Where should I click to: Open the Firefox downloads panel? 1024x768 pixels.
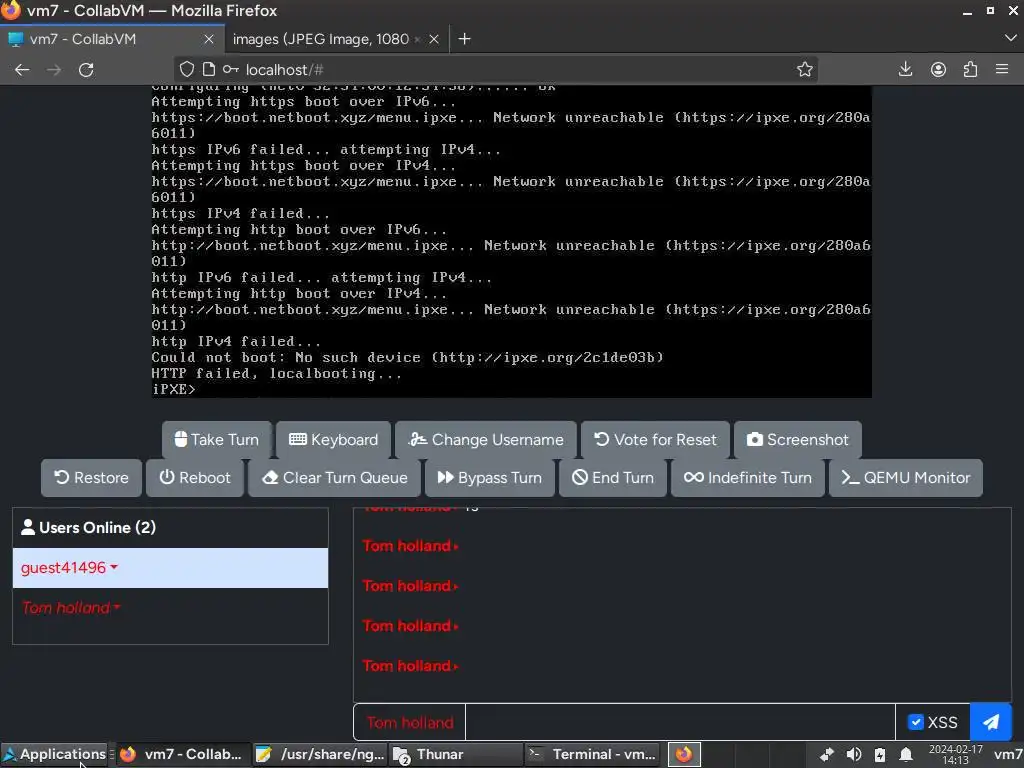tap(905, 69)
